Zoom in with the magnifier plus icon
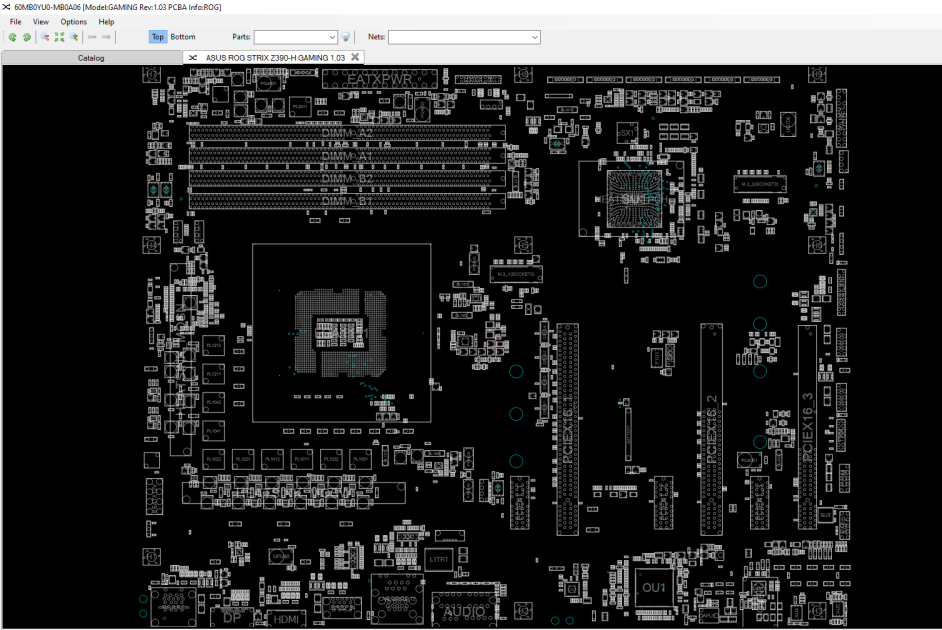Screen dimensions: 942x630 coord(74,37)
